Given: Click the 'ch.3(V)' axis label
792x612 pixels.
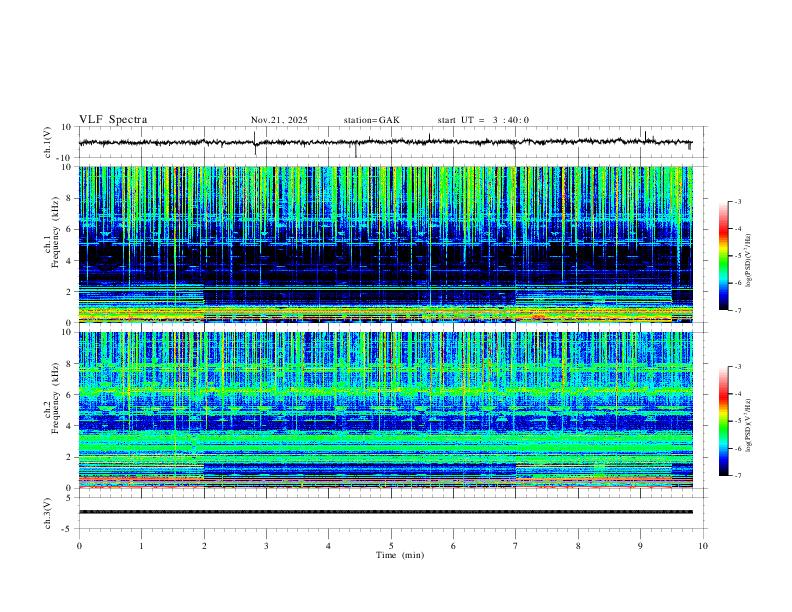Looking at the screenshot, I should pyautogui.click(x=48, y=513).
